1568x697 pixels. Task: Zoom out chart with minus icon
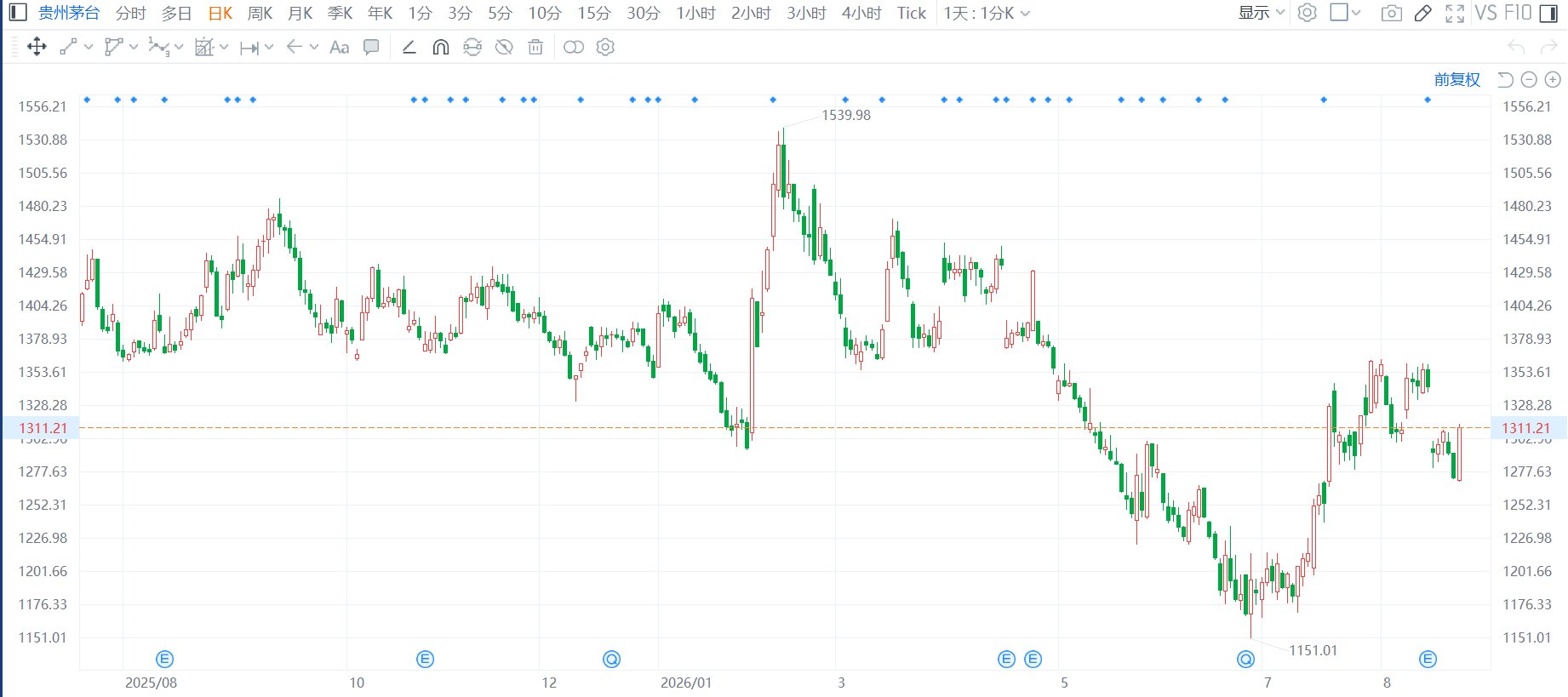point(1529,79)
